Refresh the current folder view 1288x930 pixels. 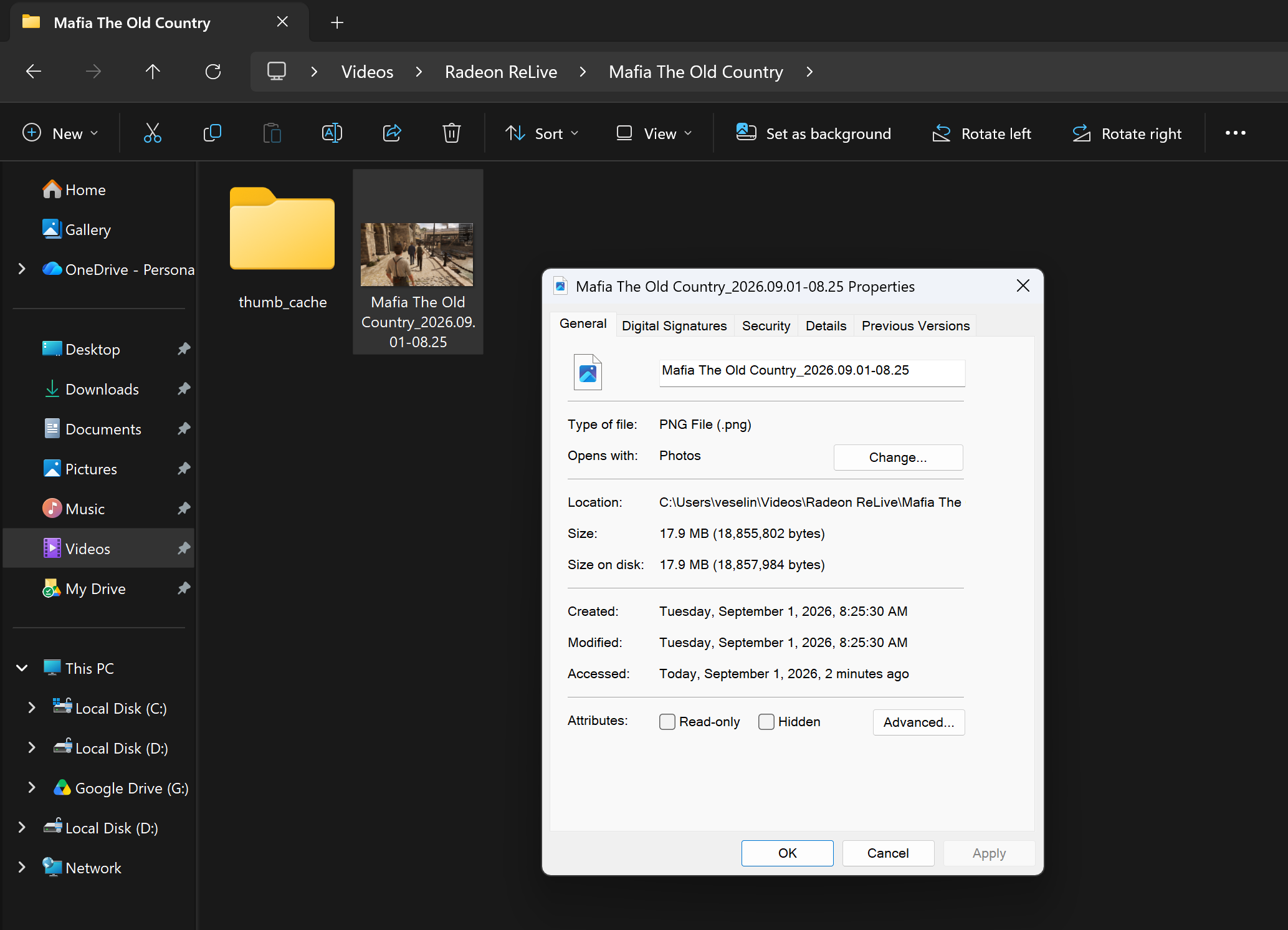[213, 72]
